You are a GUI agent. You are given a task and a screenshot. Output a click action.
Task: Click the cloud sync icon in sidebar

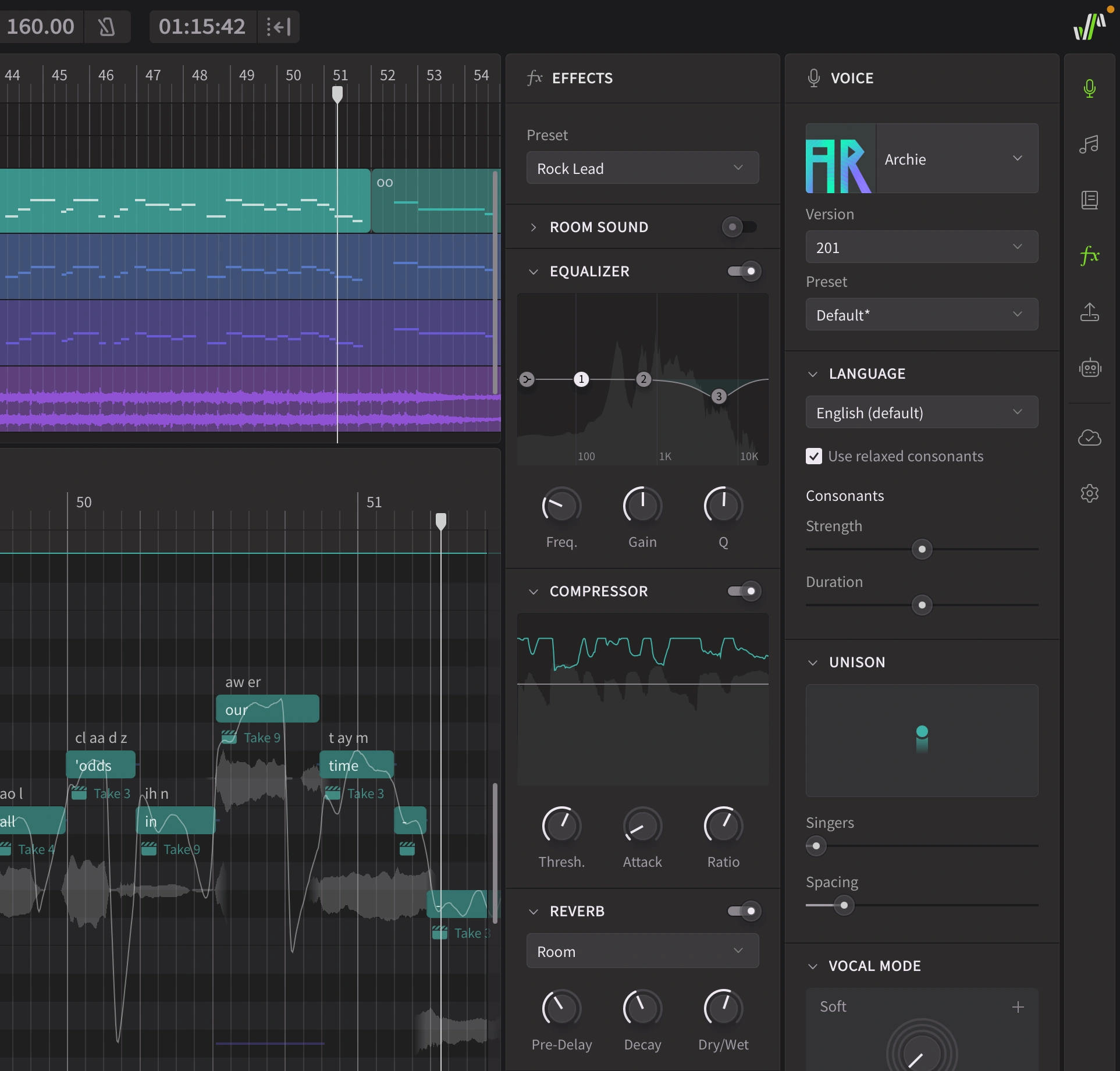(x=1089, y=437)
